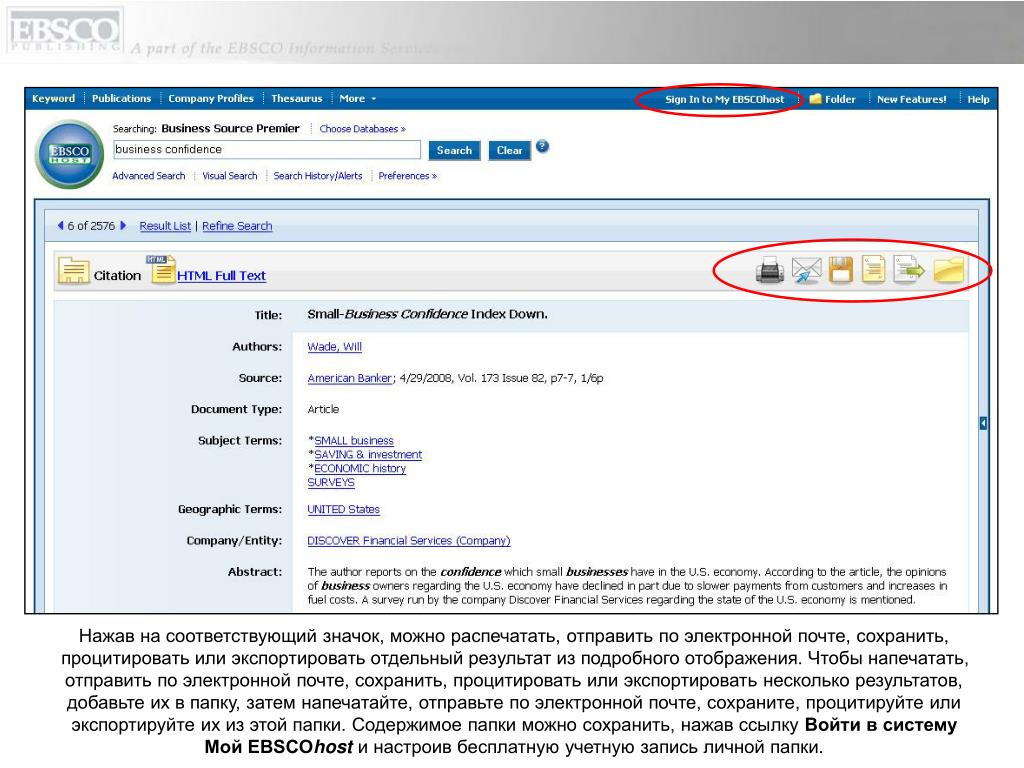This screenshot has height=768, width=1024.
Task: Click the 6 of 2576 result counter text
Action: click(x=91, y=226)
